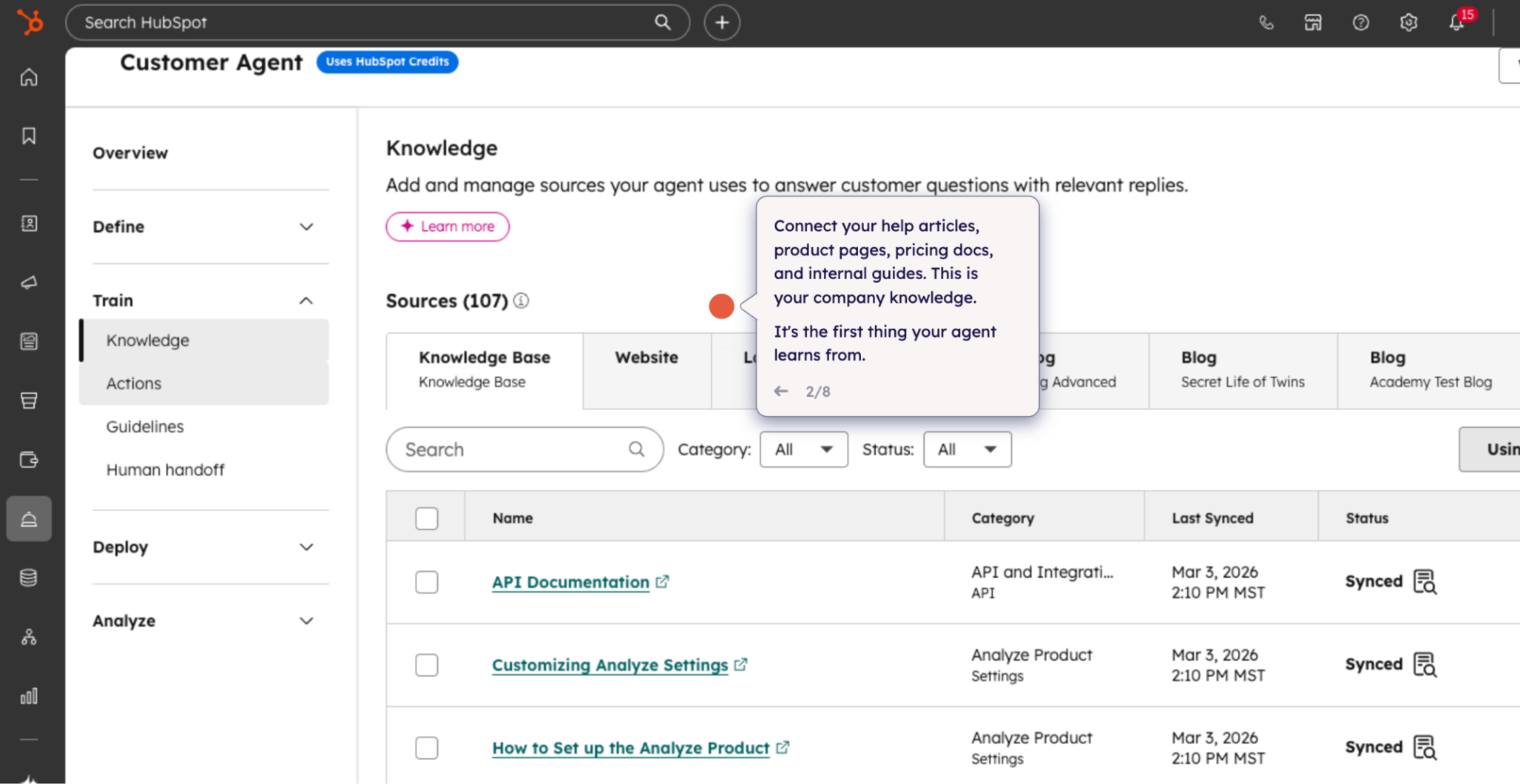Image resolution: width=1520 pixels, height=784 pixels.
Task: Open the Reporting bar chart icon
Action: coord(29,696)
